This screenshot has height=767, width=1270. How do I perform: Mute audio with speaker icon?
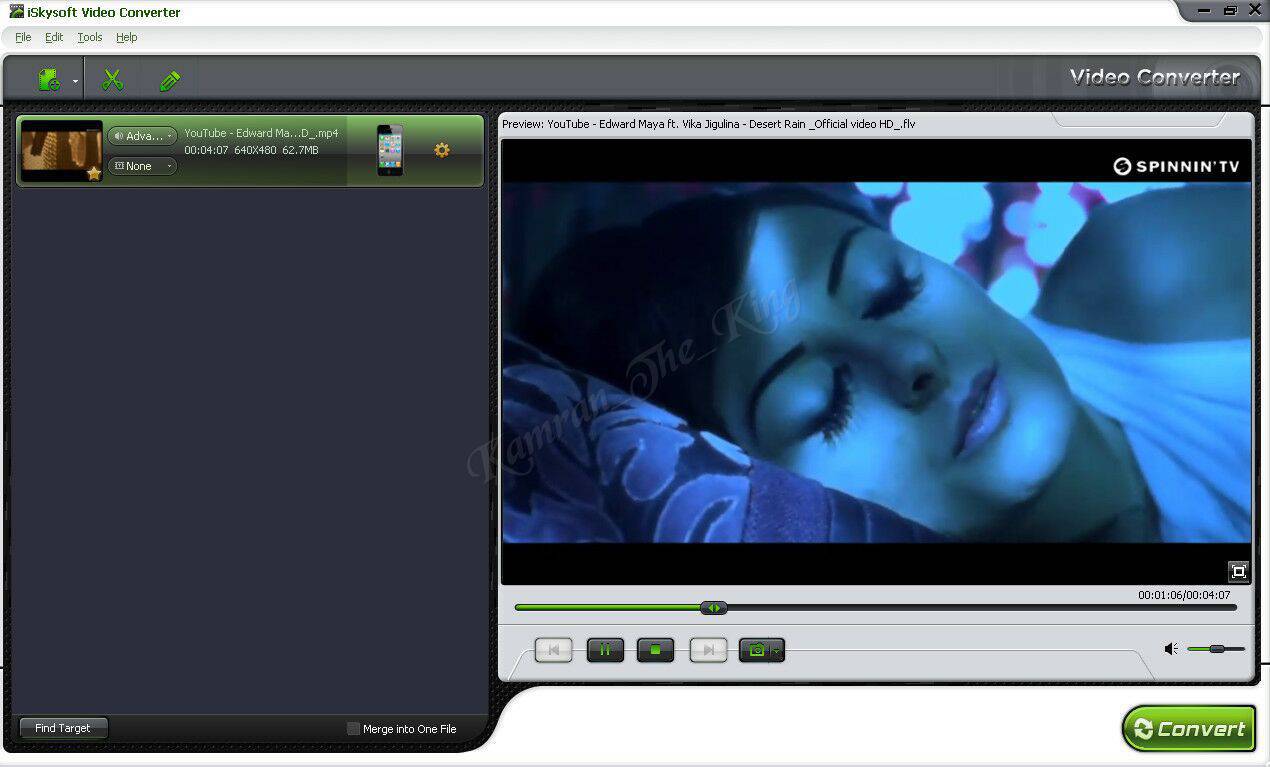pyautogui.click(x=1171, y=649)
